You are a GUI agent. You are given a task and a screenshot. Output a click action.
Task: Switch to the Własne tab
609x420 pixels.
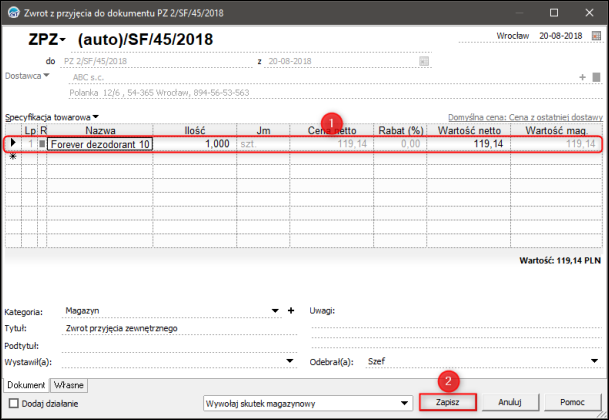[x=68, y=385]
